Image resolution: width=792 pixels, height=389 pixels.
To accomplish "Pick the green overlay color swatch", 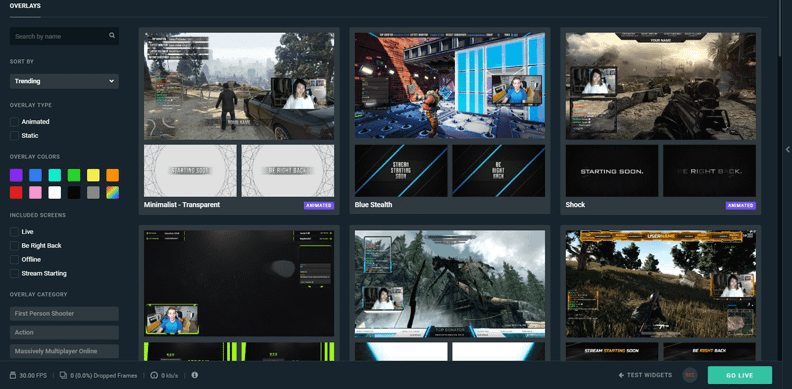I will 74,175.
